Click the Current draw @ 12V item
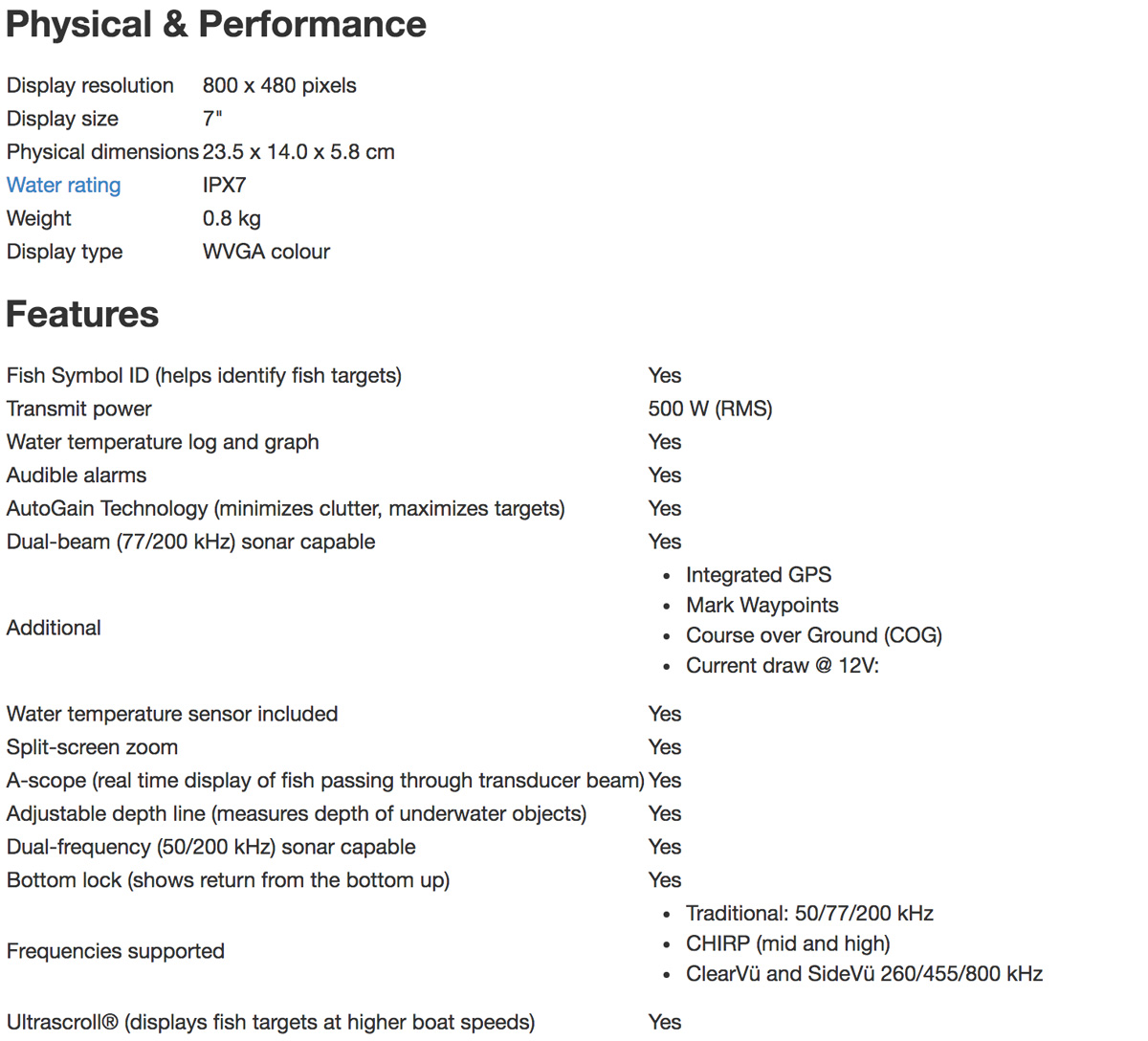1148x1041 pixels. [x=782, y=666]
